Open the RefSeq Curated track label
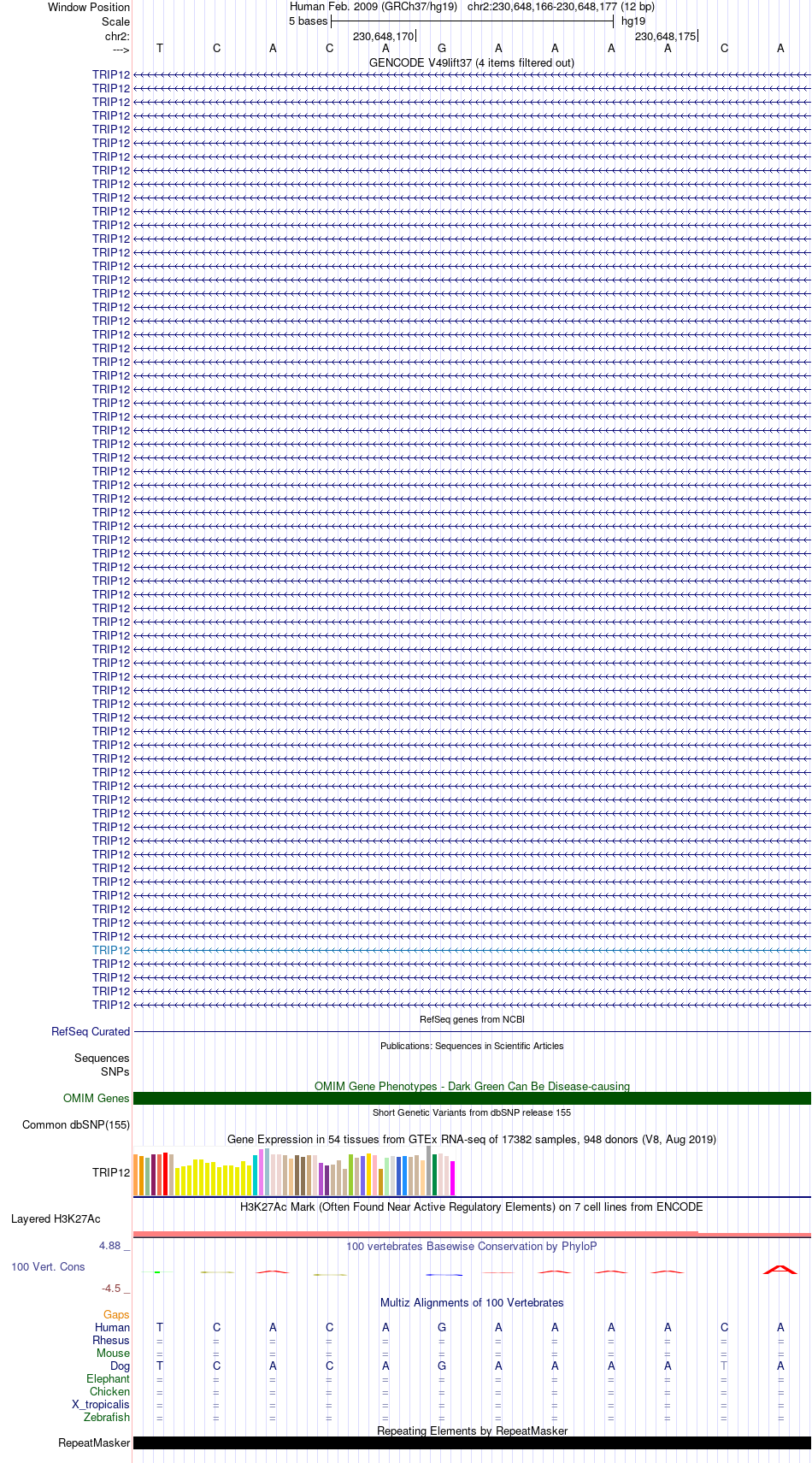 (91, 1032)
